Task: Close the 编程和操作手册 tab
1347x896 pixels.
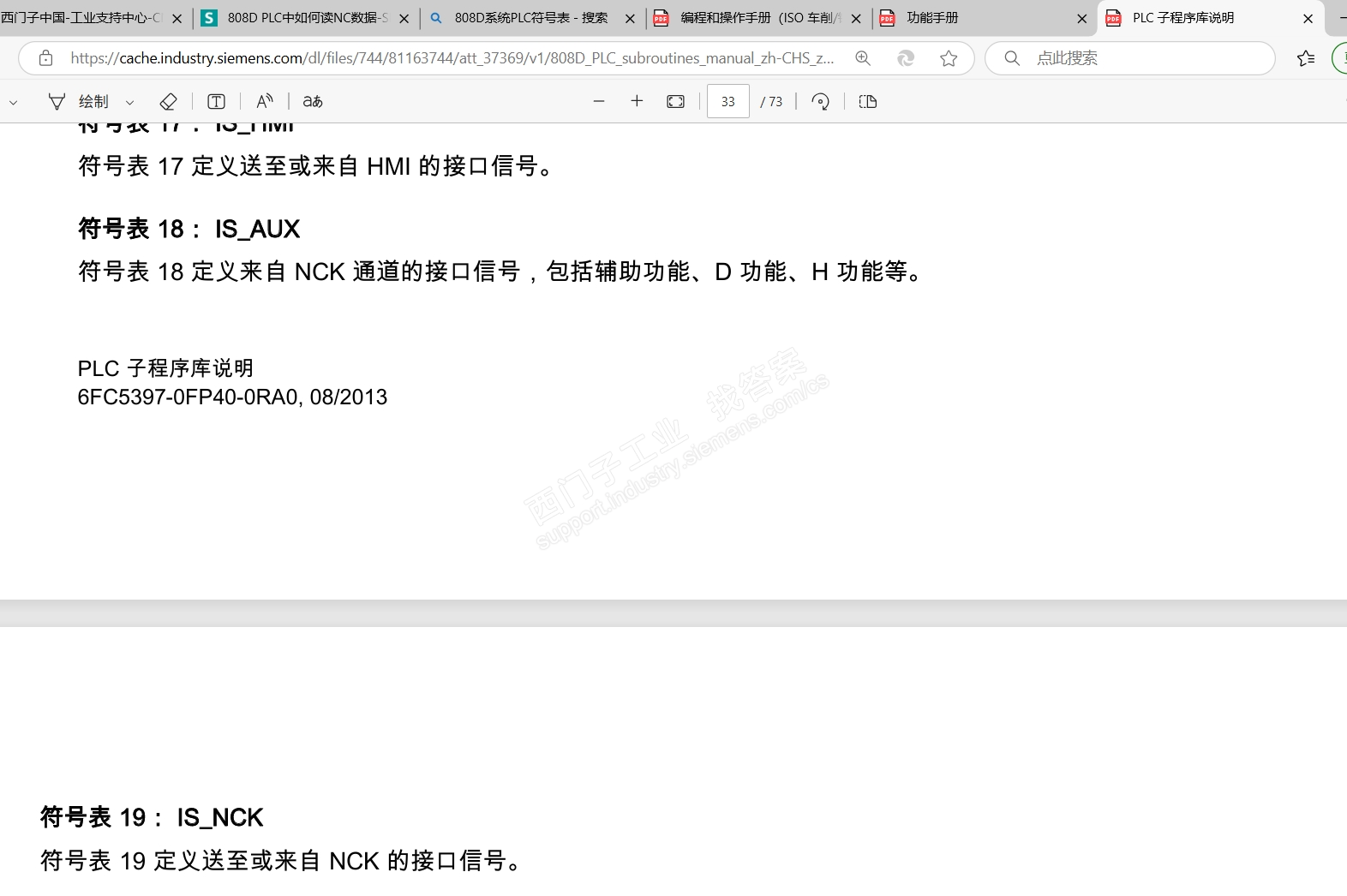Action: (856, 19)
